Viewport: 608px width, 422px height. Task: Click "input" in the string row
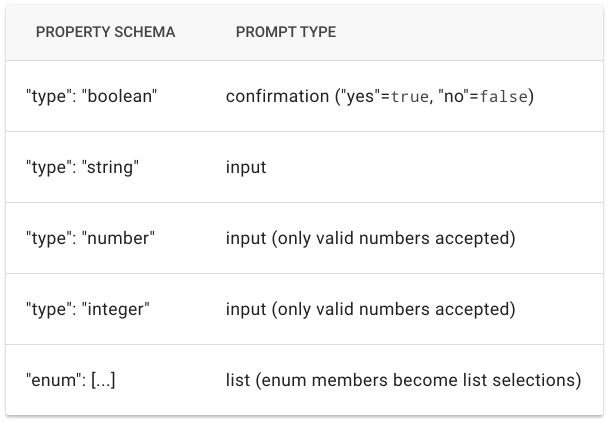246,167
